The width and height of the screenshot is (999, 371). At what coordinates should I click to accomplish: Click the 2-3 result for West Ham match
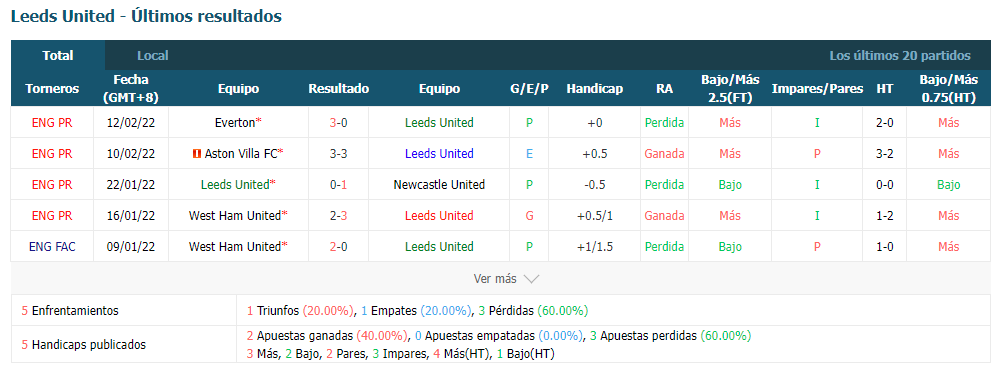coord(338,215)
